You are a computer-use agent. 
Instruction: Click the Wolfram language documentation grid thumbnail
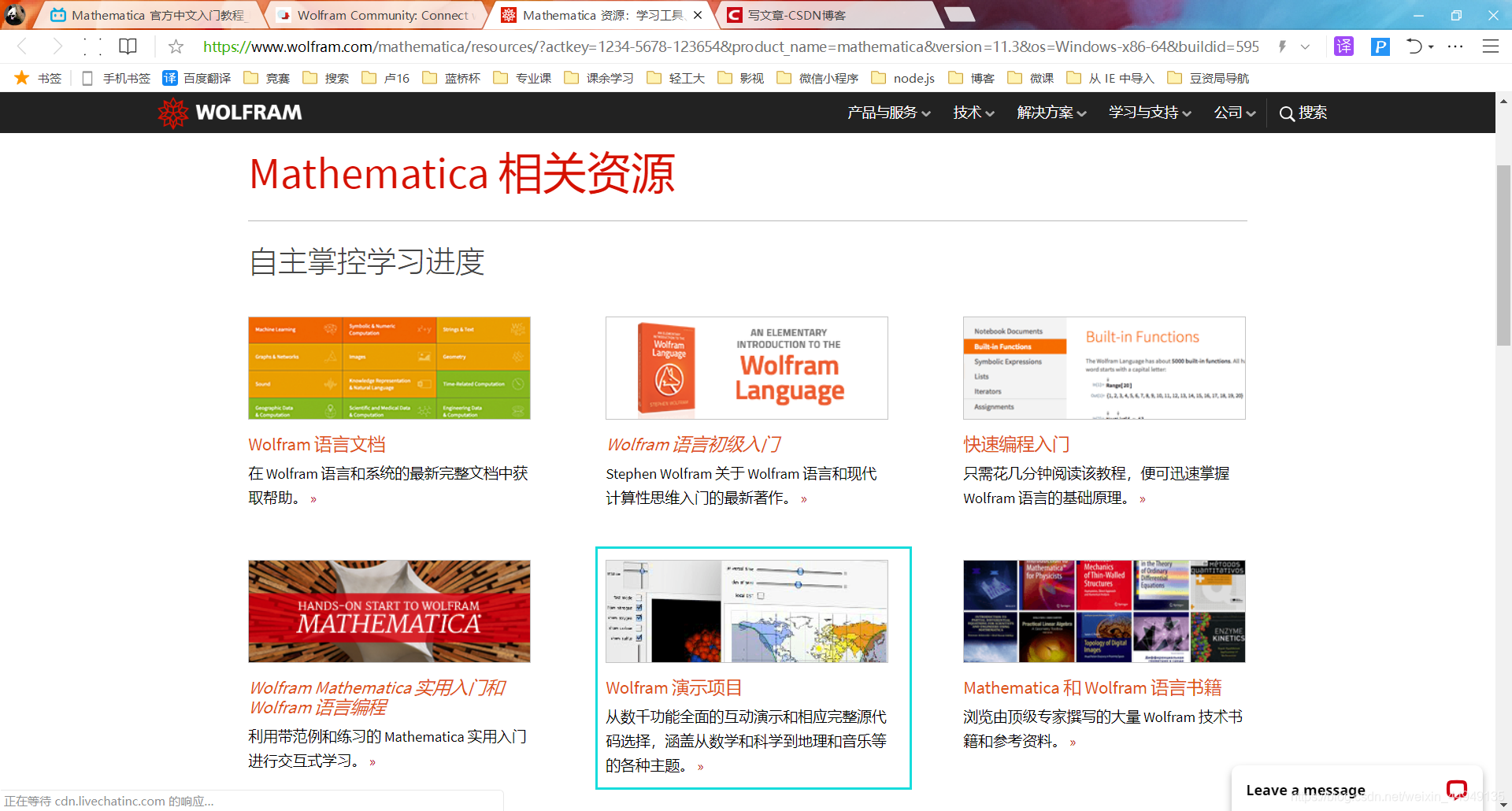point(389,368)
